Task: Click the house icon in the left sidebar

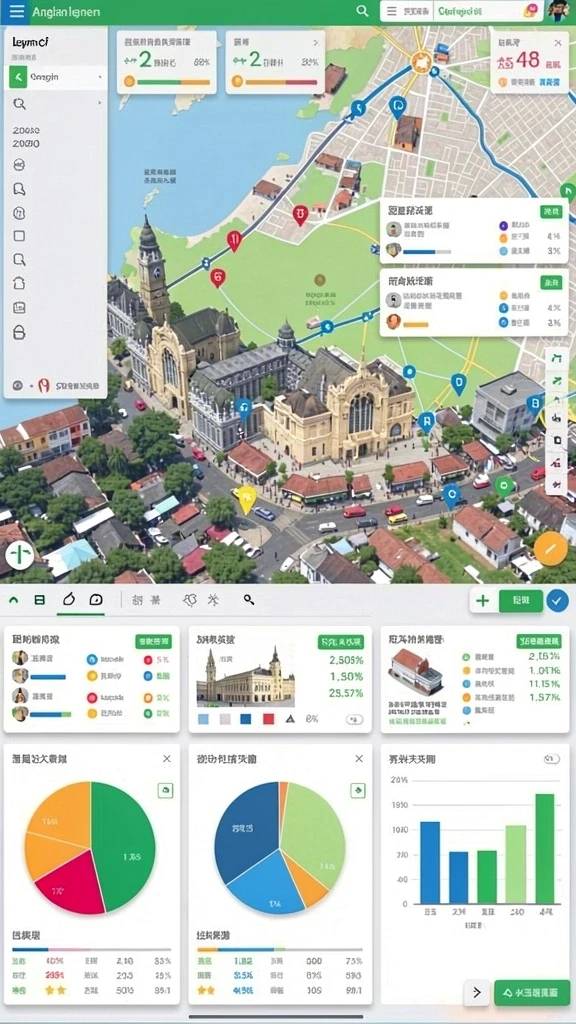Action: pyautogui.click(x=19, y=283)
